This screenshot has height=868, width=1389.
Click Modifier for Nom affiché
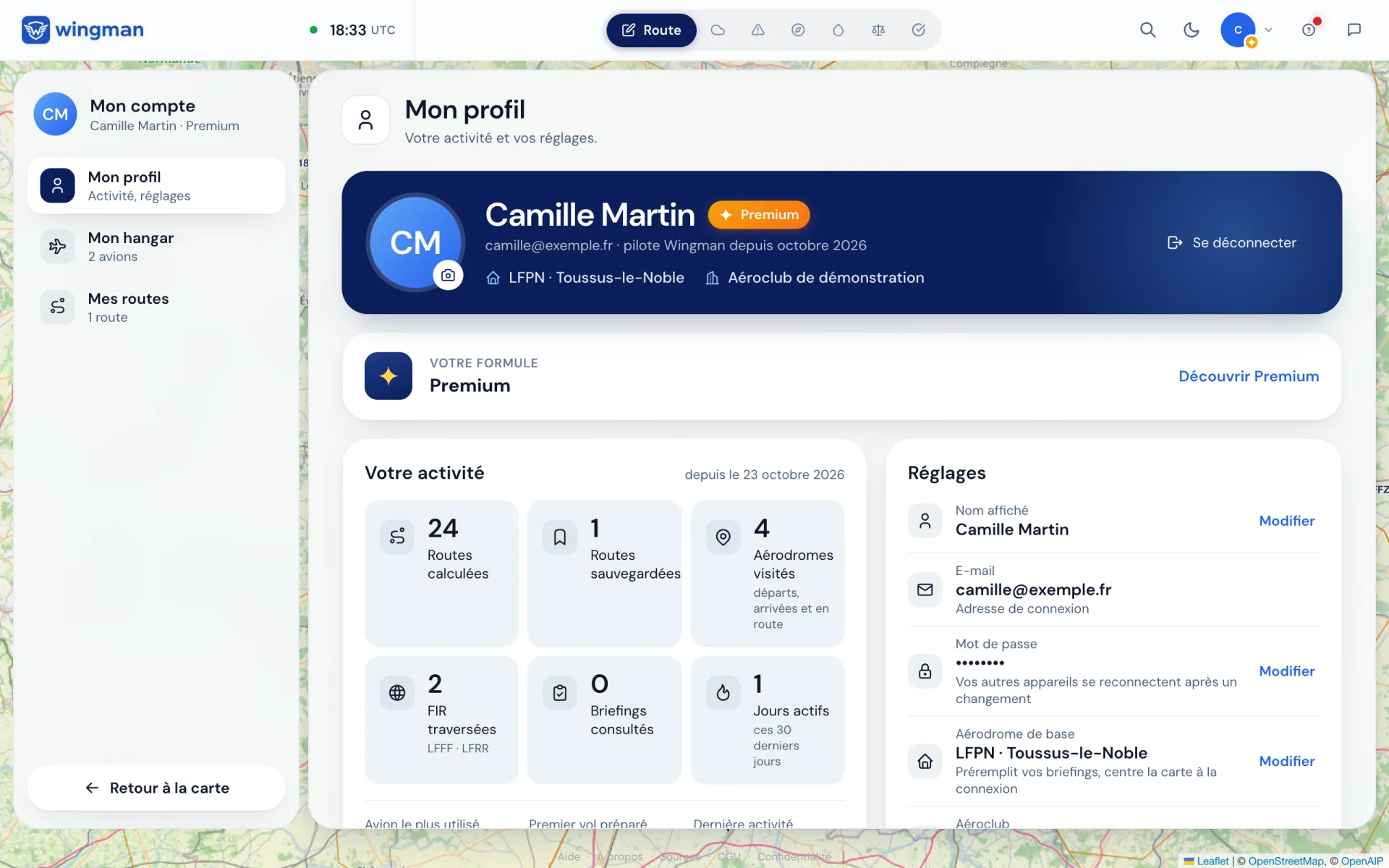click(1286, 521)
